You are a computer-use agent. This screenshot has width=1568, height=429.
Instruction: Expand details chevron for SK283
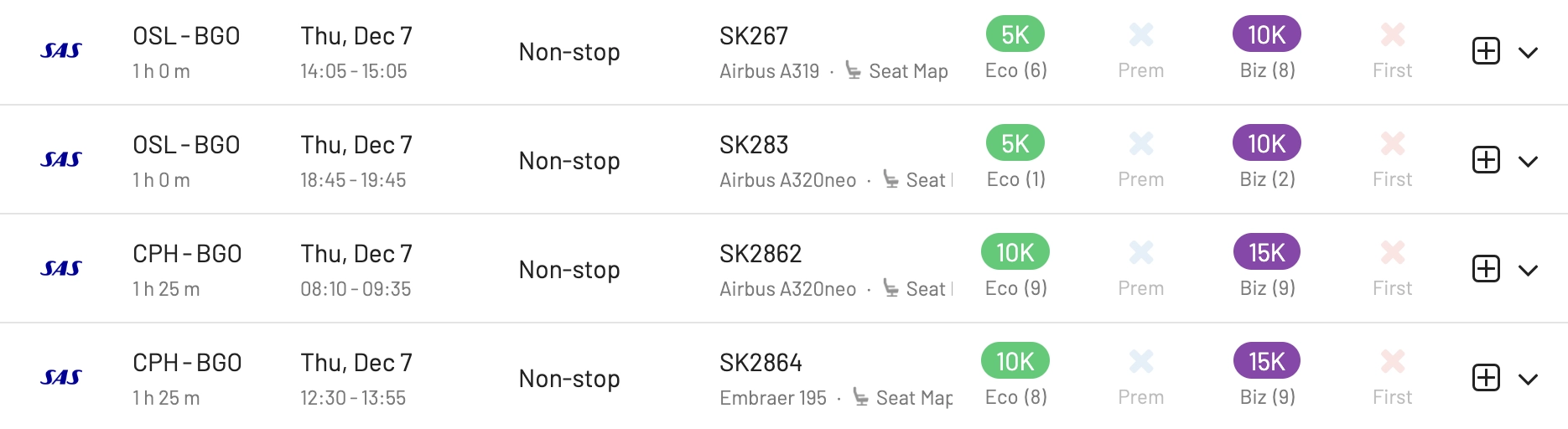(x=1529, y=162)
